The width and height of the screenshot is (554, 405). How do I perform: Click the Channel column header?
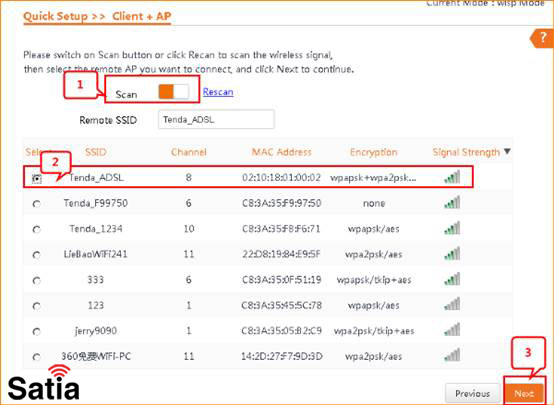pos(189,152)
